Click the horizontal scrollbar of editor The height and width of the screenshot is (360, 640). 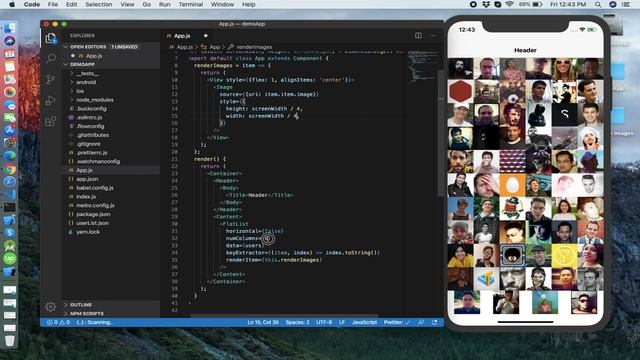[x=284, y=316]
